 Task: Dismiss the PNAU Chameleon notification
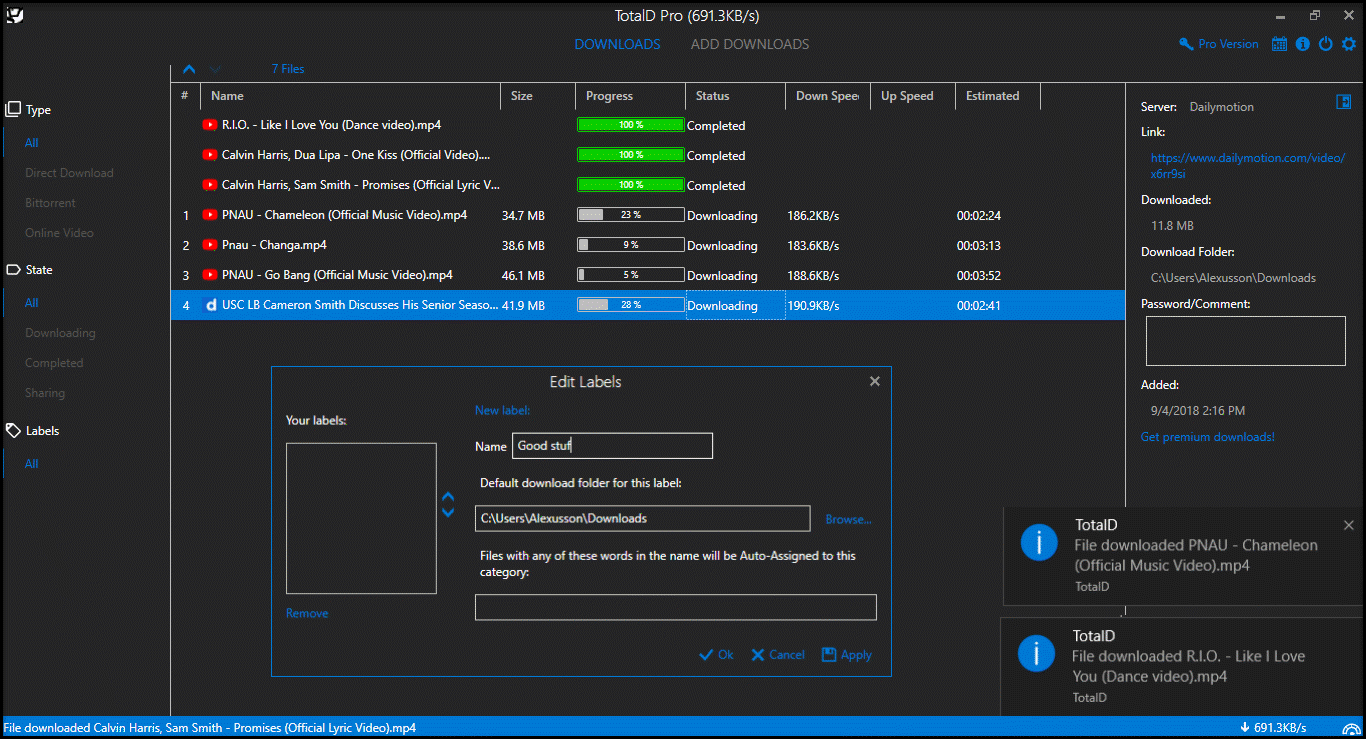pos(1348,525)
